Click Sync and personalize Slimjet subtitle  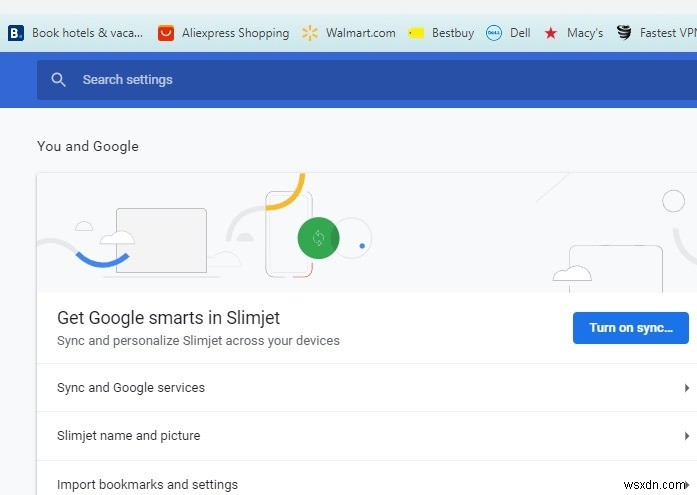198,341
